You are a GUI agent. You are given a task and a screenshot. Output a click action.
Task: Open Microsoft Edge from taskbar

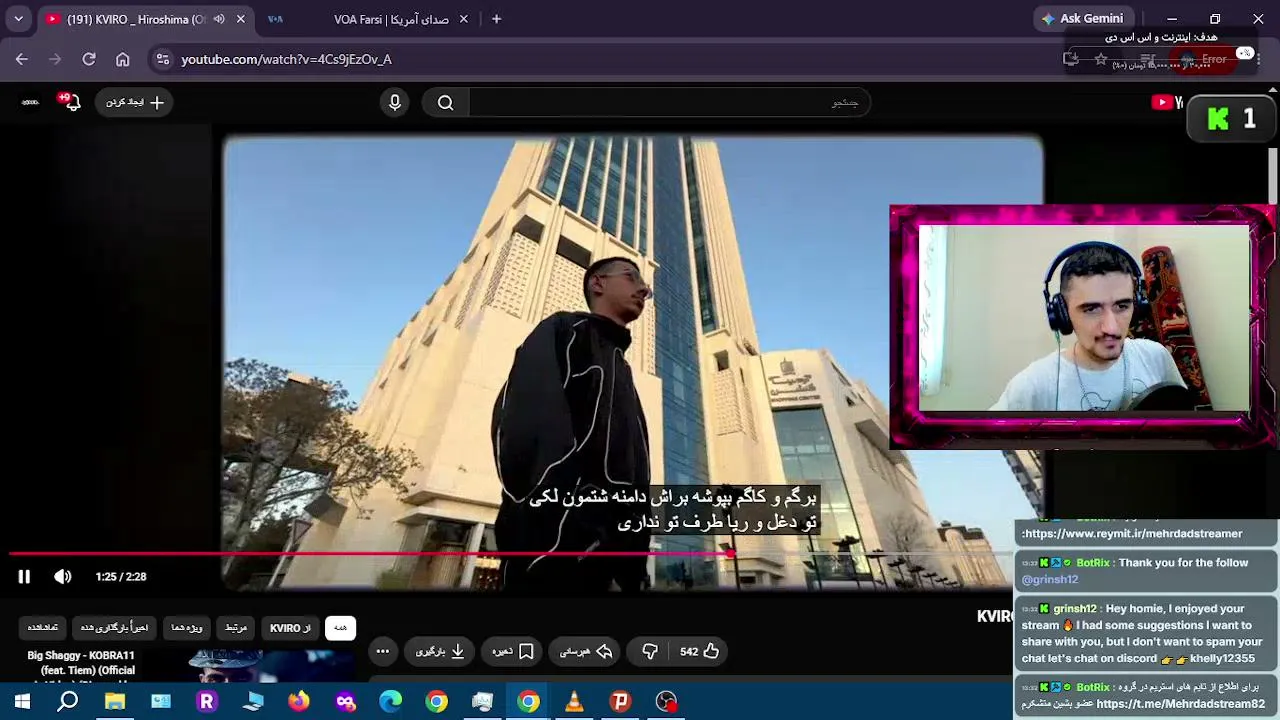click(391, 702)
